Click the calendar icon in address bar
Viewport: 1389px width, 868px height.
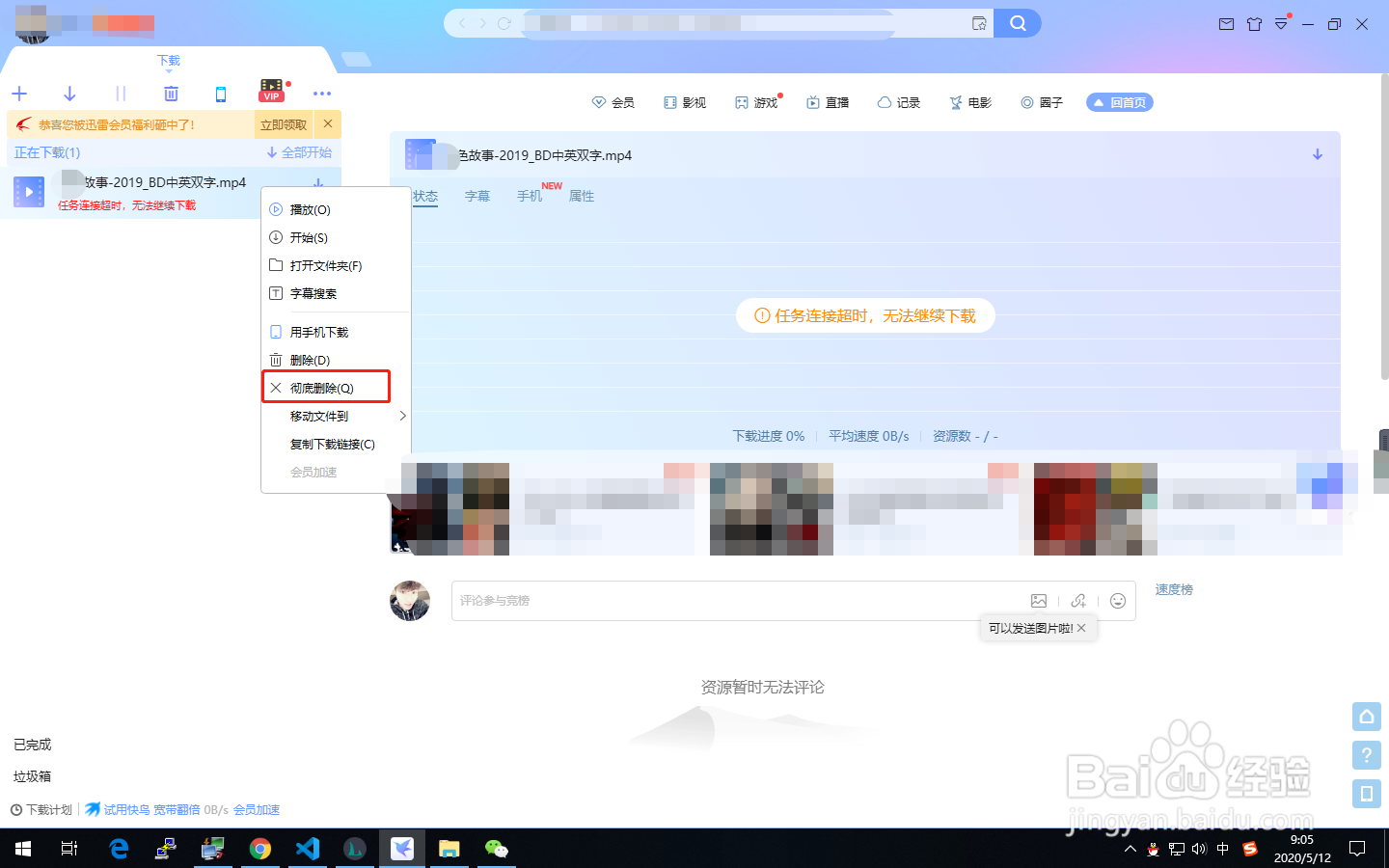979,23
